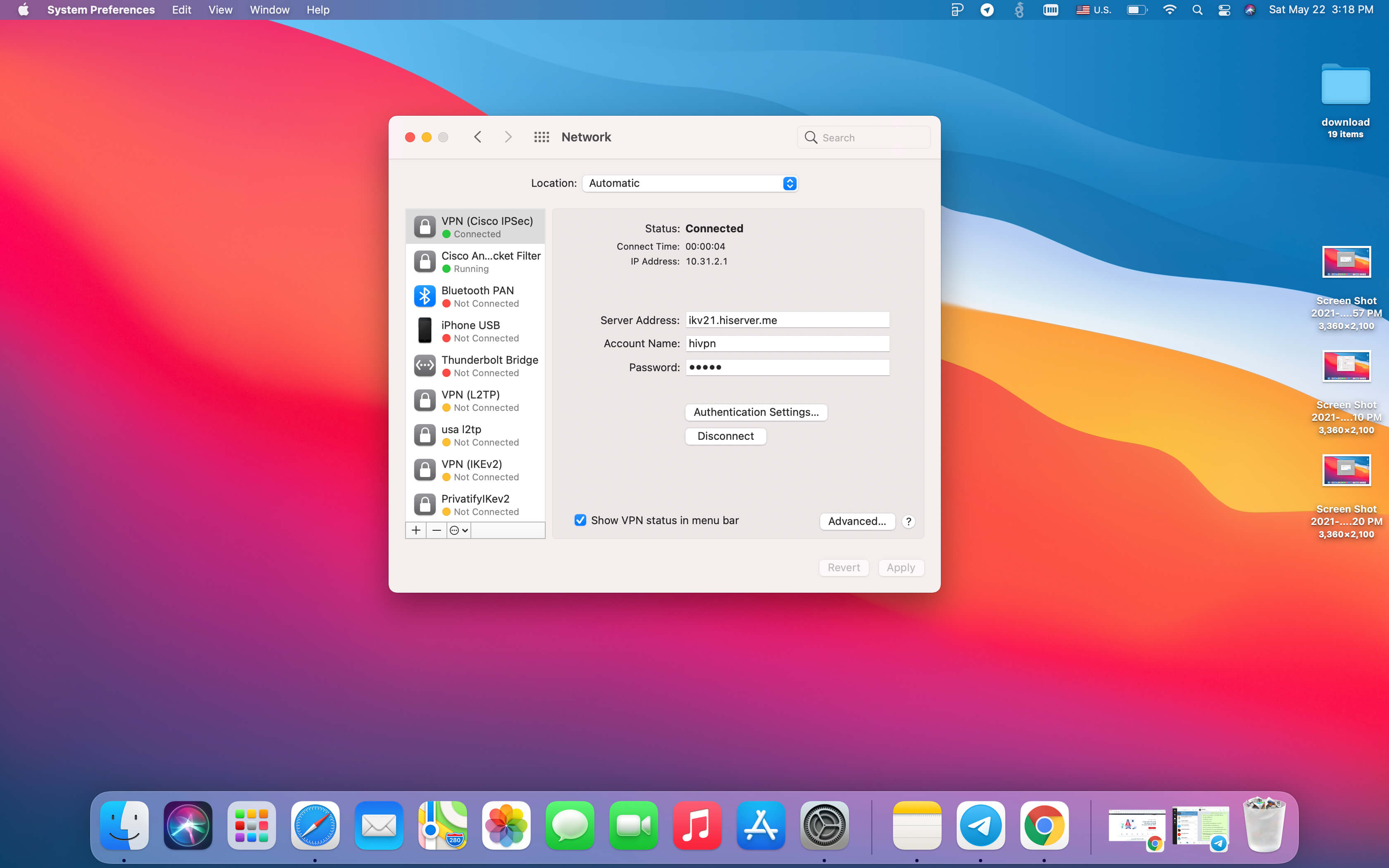Show all preferences via grid icon

pos(541,137)
